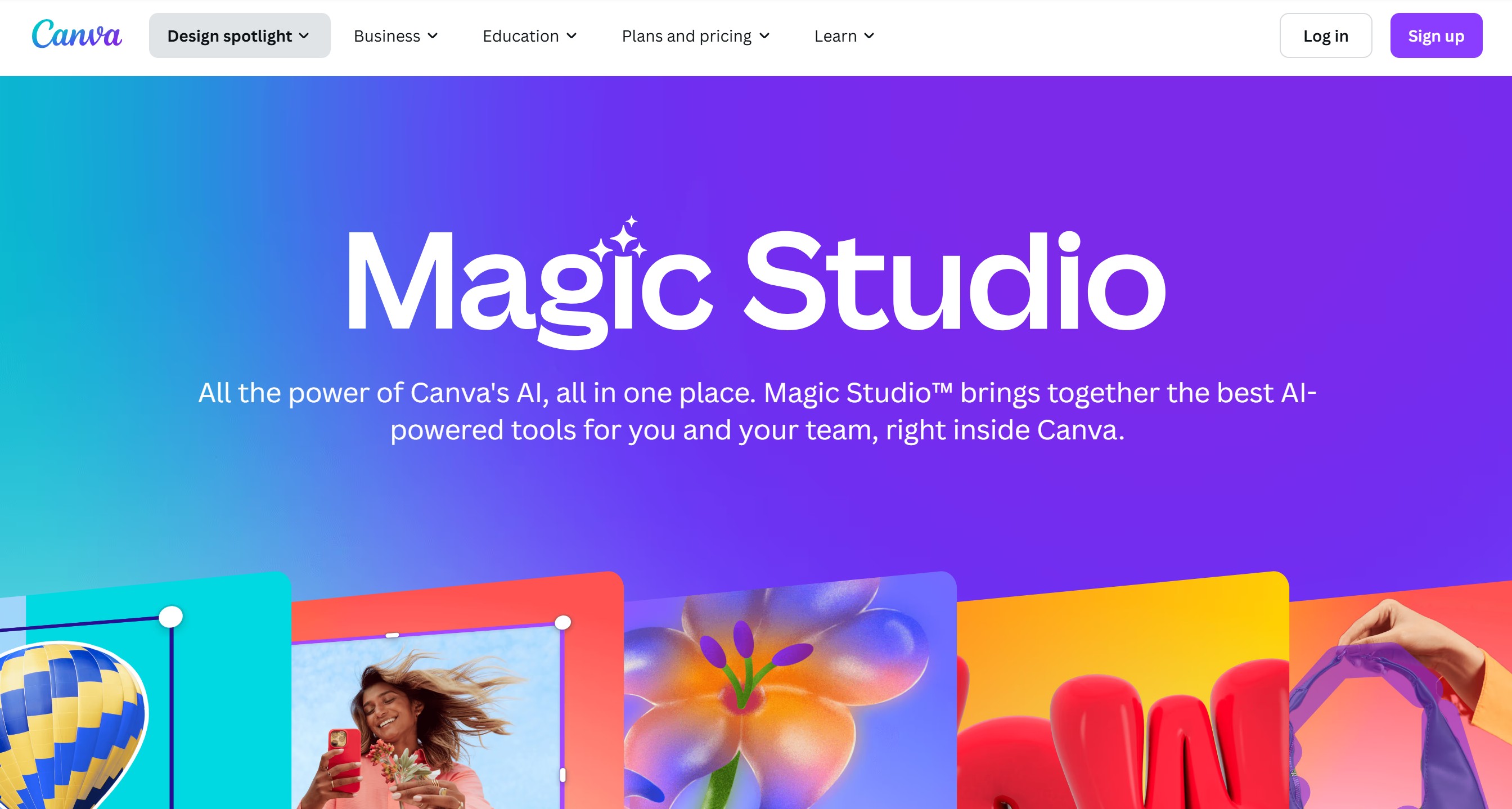Click the chevron arrow beside Business
The height and width of the screenshot is (809, 1512).
pos(433,36)
